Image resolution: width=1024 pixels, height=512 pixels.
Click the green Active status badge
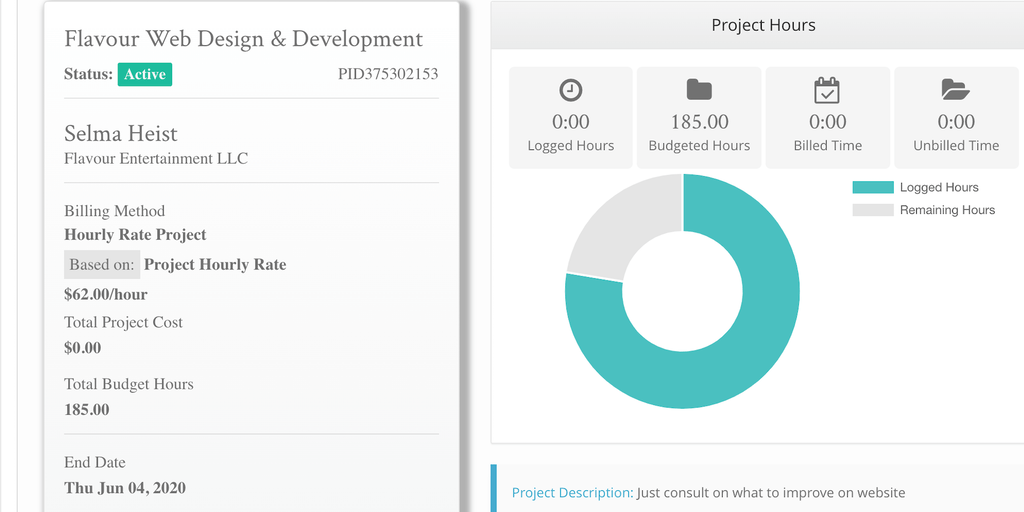pos(145,74)
